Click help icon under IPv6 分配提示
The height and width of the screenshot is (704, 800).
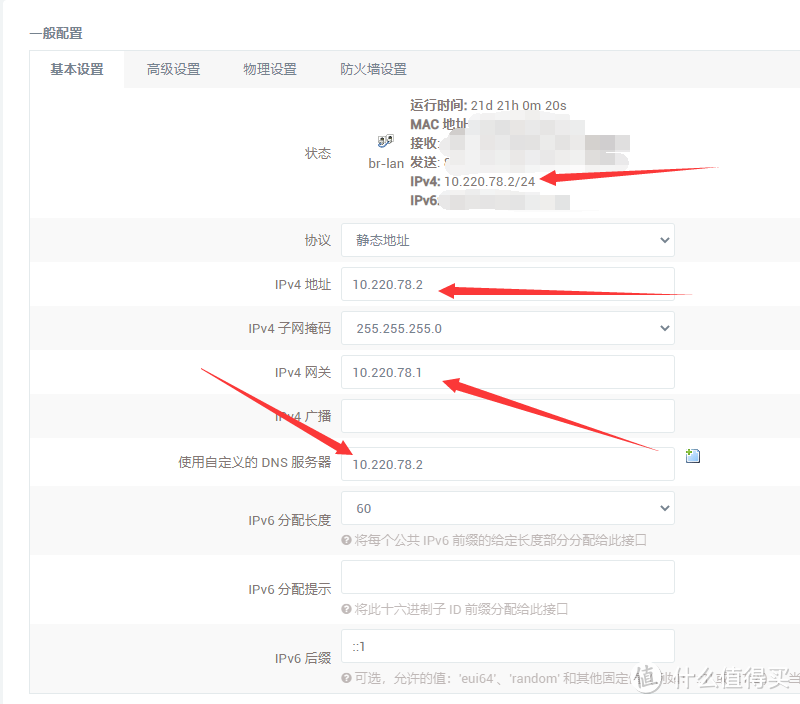coord(347,609)
